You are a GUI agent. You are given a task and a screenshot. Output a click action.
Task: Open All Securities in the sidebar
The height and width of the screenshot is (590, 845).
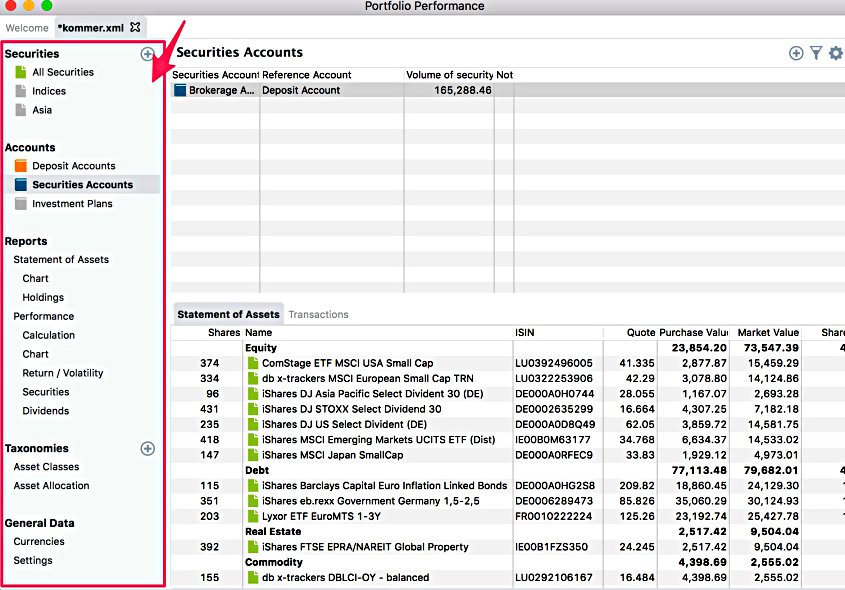click(x=63, y=72)
